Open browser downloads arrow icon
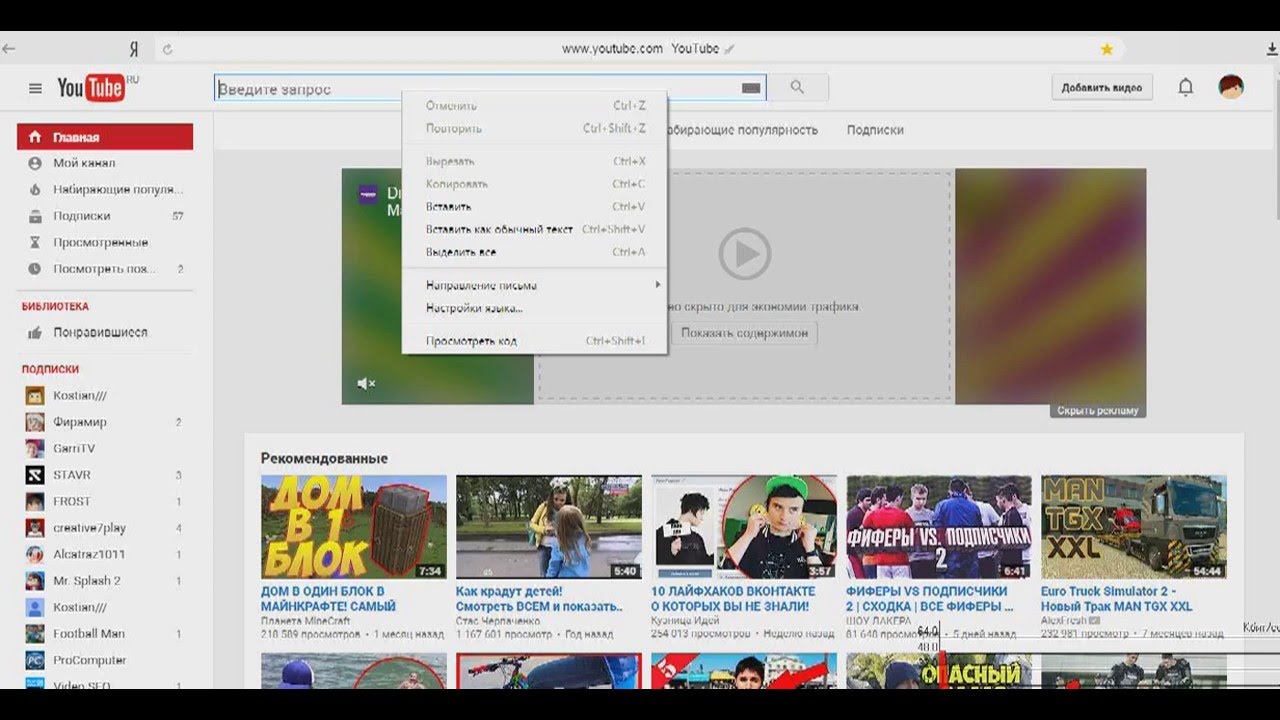Viewport: 1280px width, 720px height. click(1271, 49)
